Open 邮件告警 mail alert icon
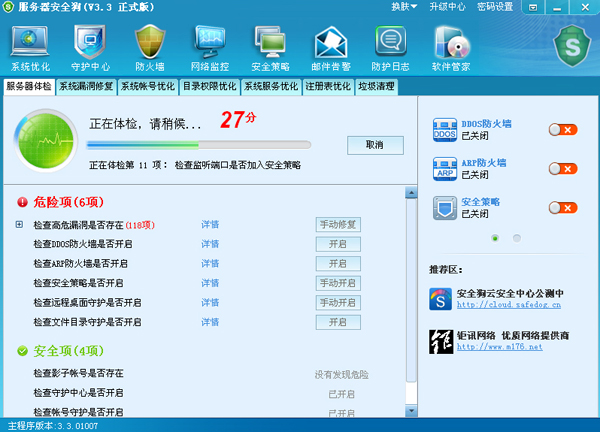600x432 pixels. [331, 48]
